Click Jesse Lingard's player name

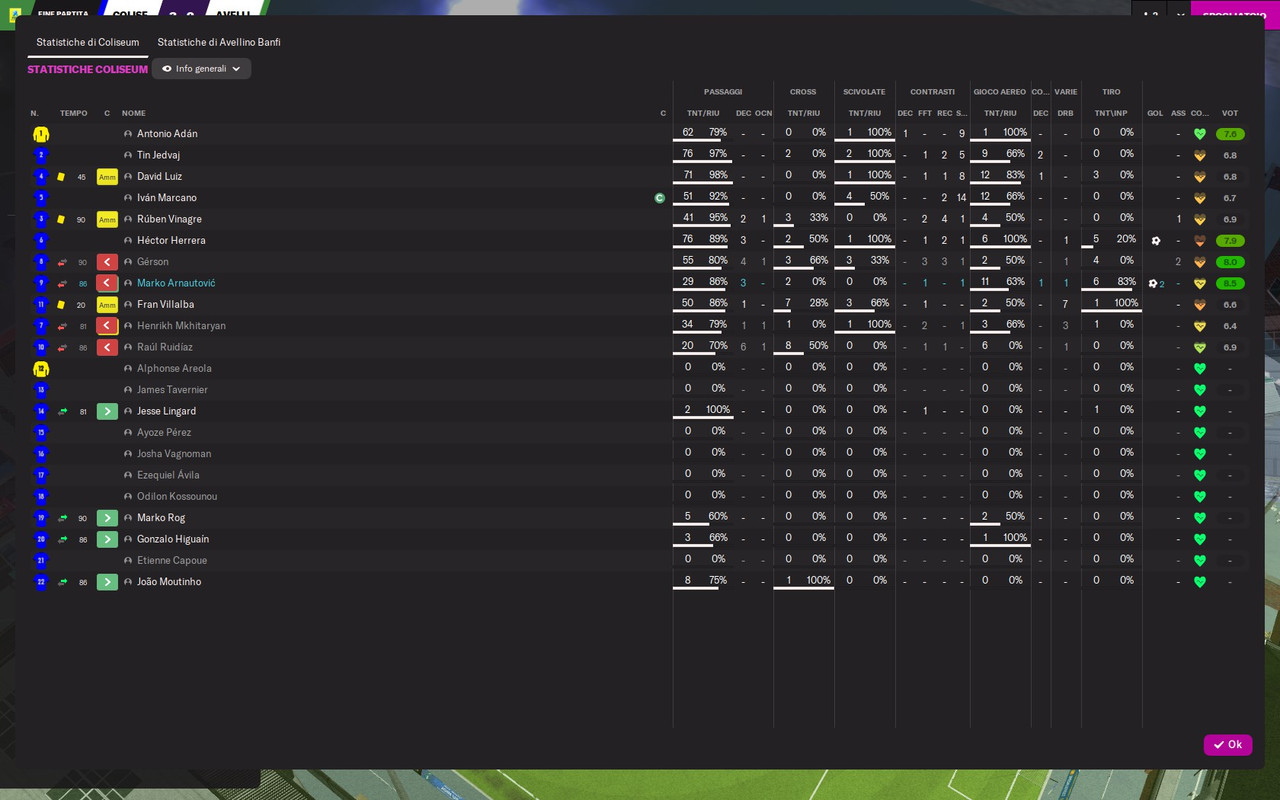click(x=166, y=411)
